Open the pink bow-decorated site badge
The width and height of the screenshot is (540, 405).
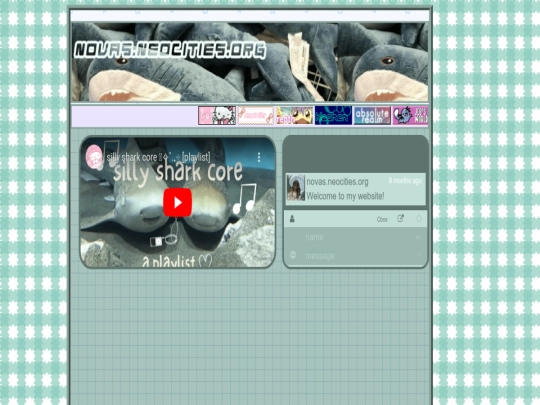256,115
